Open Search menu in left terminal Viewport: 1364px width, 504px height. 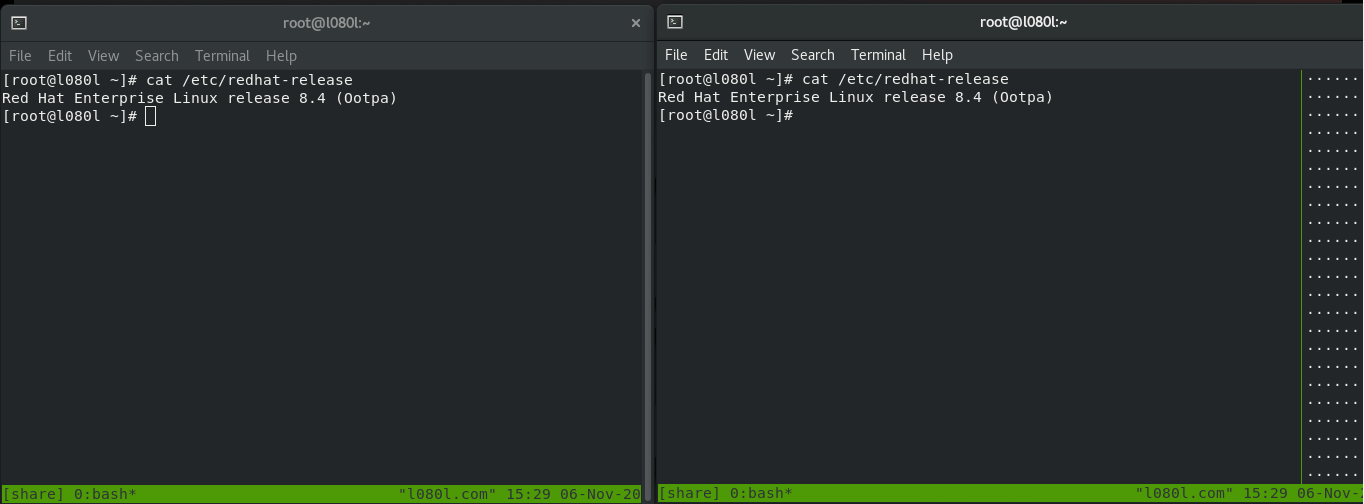(157, 56)
